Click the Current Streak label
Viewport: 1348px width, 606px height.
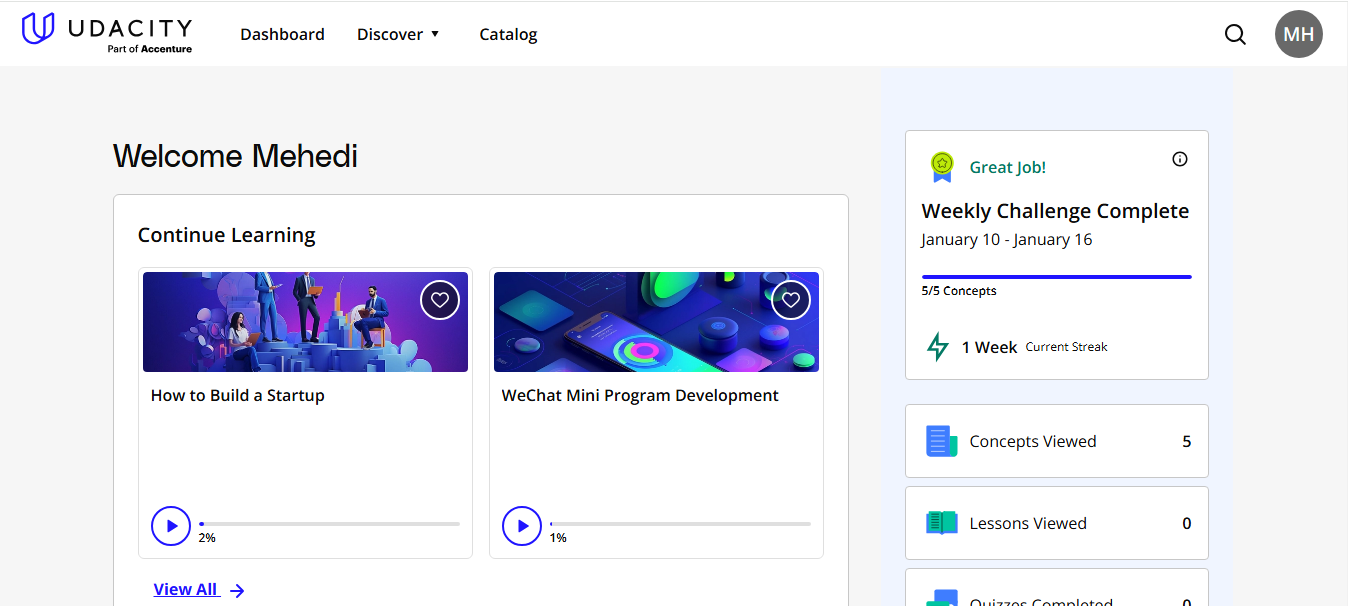[1067, 347]
